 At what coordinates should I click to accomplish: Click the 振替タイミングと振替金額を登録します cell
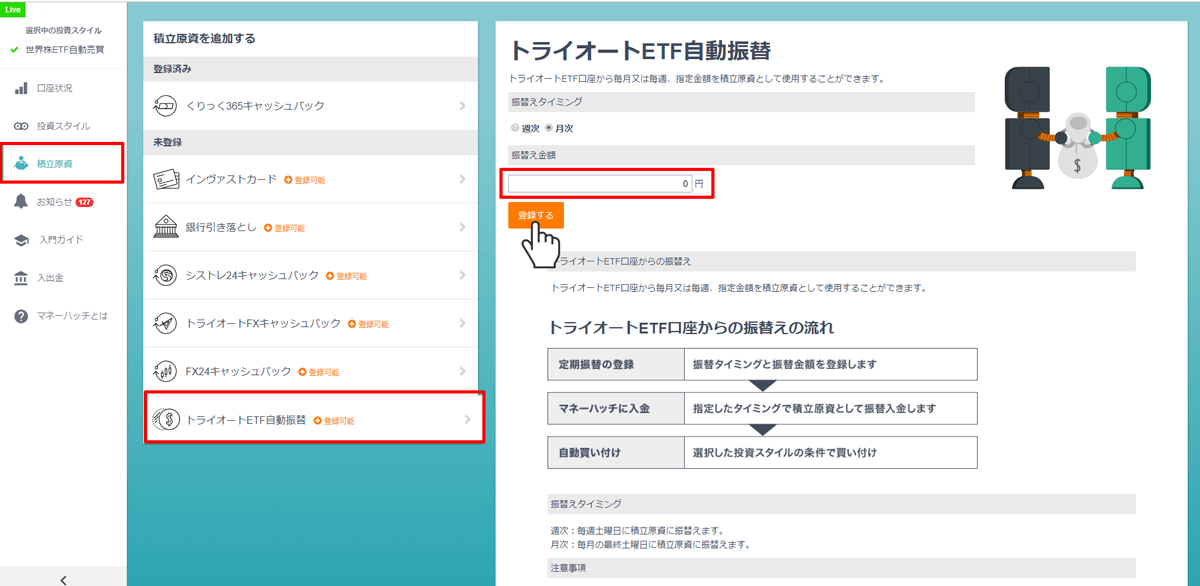coord(831,364)
